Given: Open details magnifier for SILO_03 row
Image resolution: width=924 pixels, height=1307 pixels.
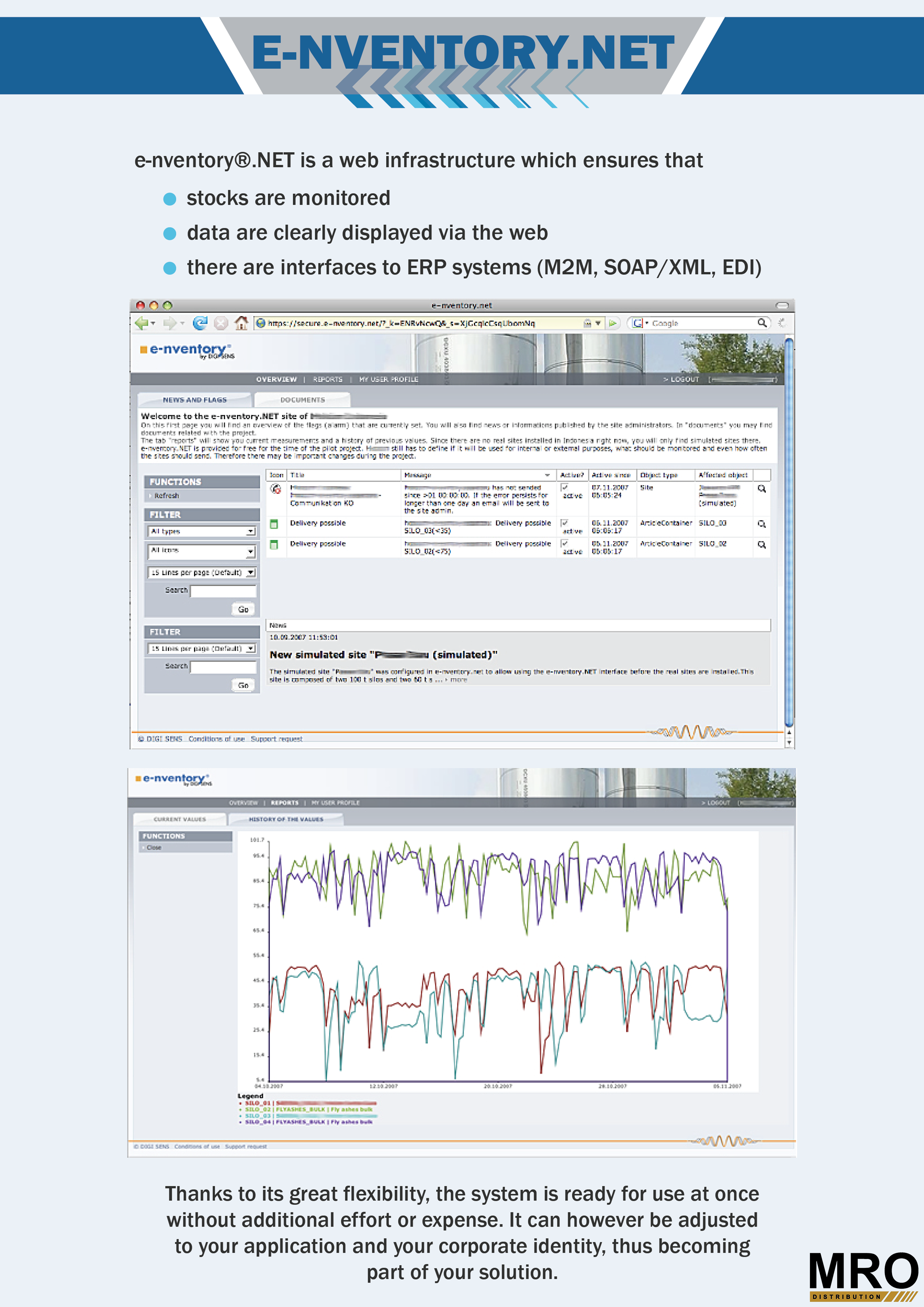Looking at the screenshot, I should tap(762, 524).
